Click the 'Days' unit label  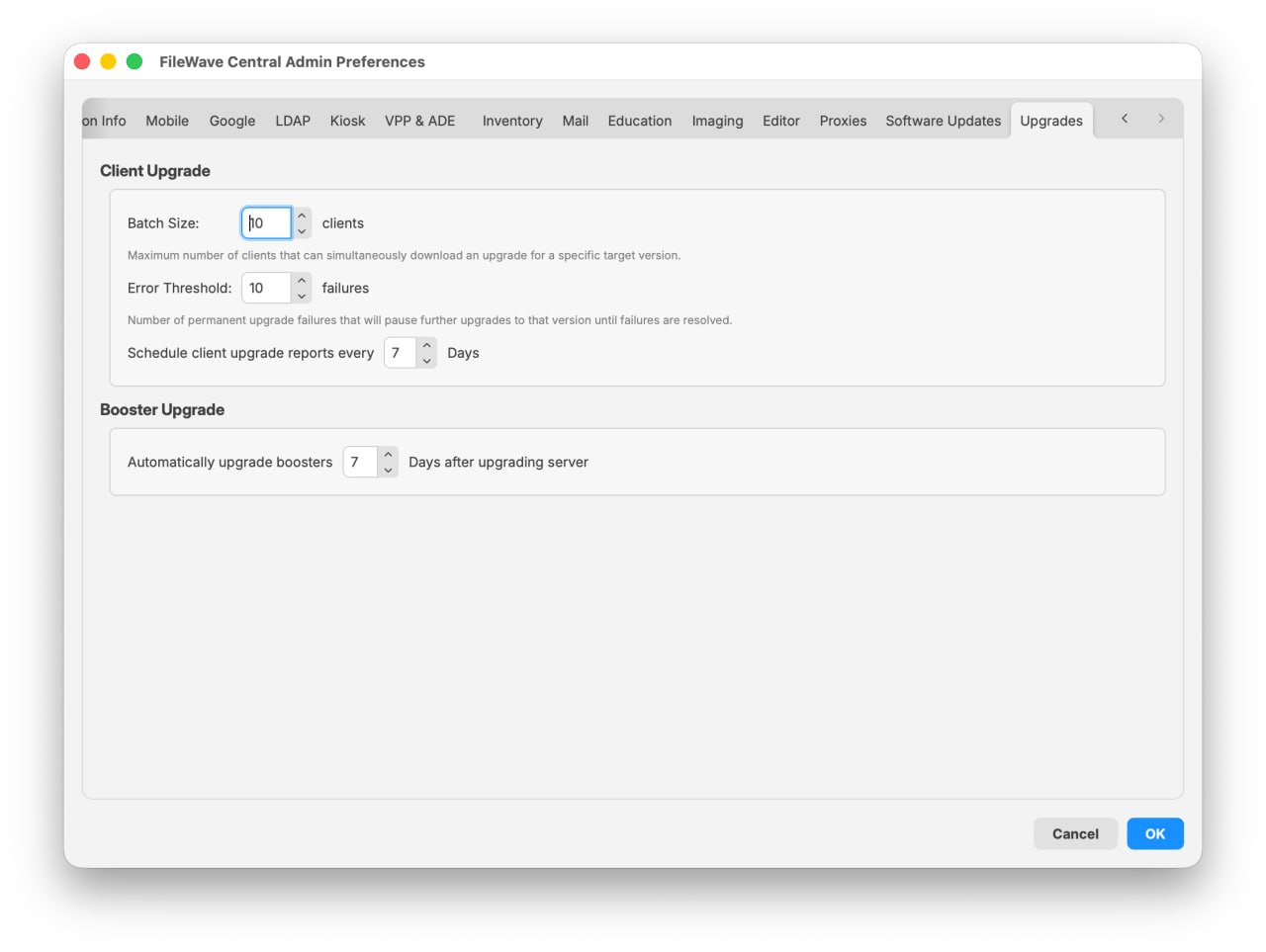463,353
